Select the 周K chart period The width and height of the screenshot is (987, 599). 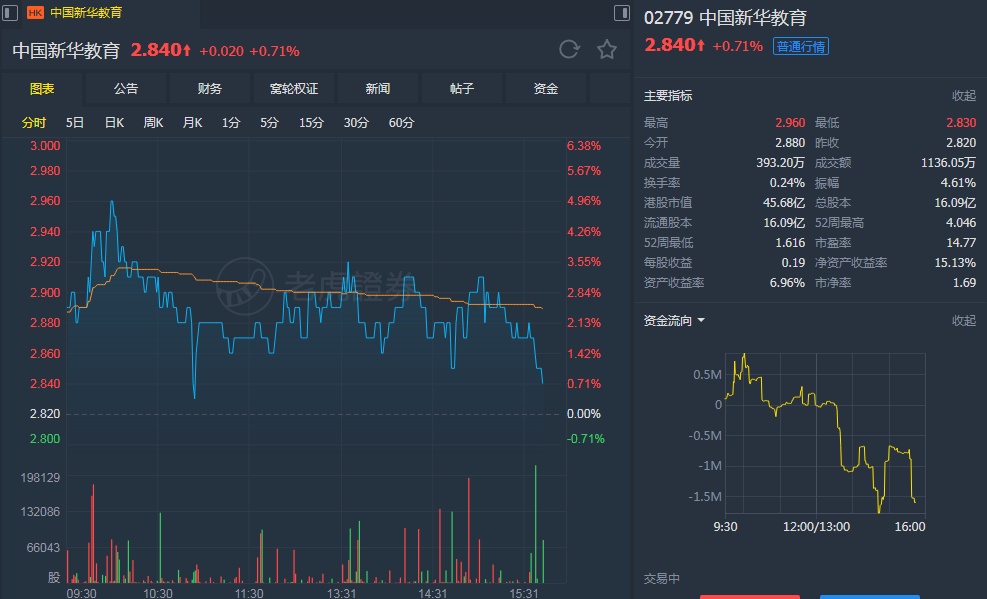click(153, 123)
